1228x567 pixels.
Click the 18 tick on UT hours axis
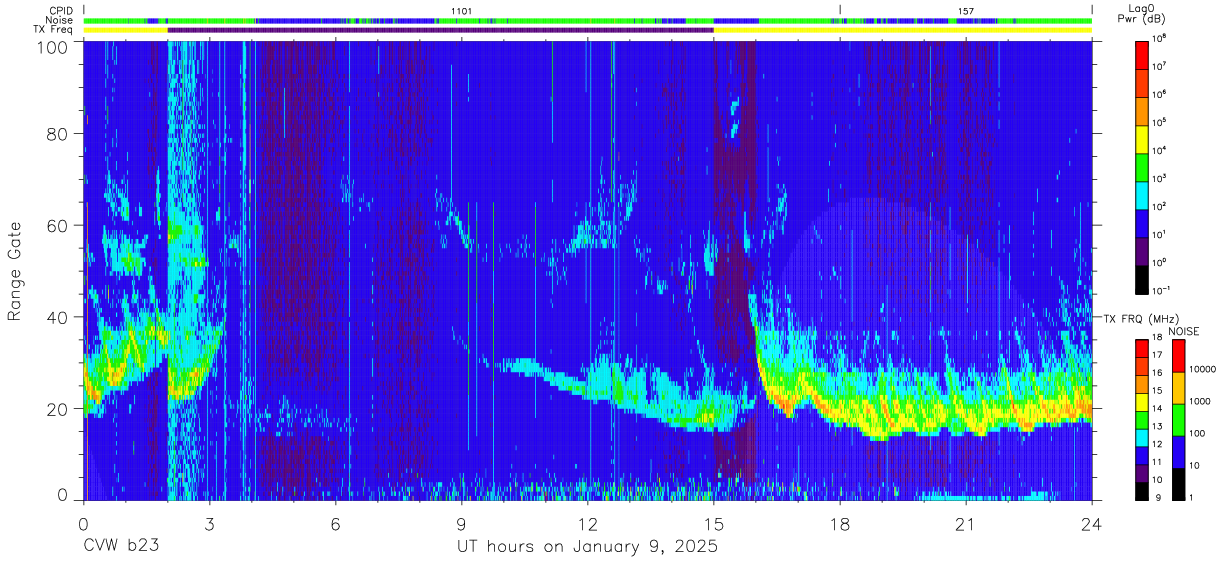click(840, 524)
